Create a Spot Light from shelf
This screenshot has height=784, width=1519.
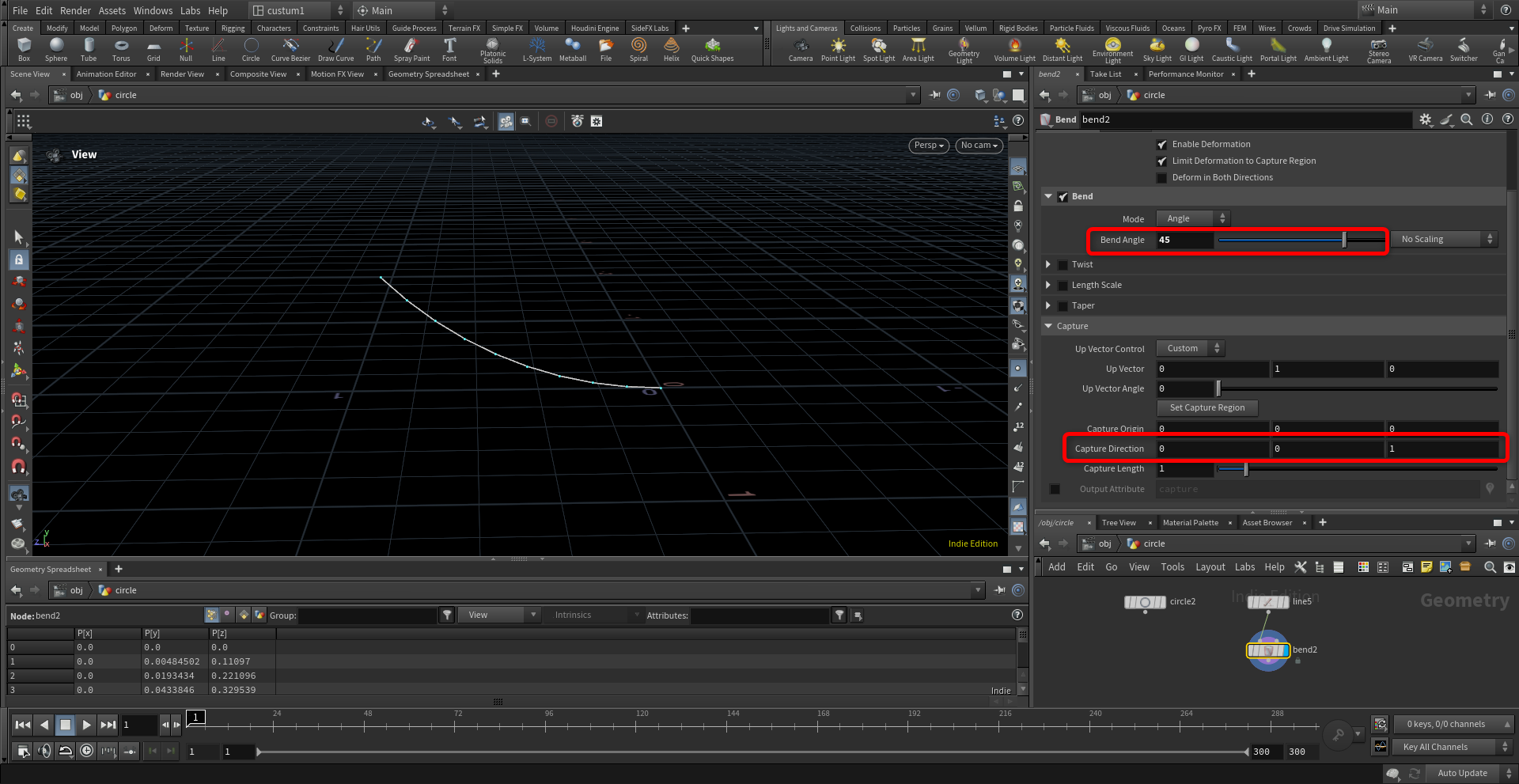[878, 48]
